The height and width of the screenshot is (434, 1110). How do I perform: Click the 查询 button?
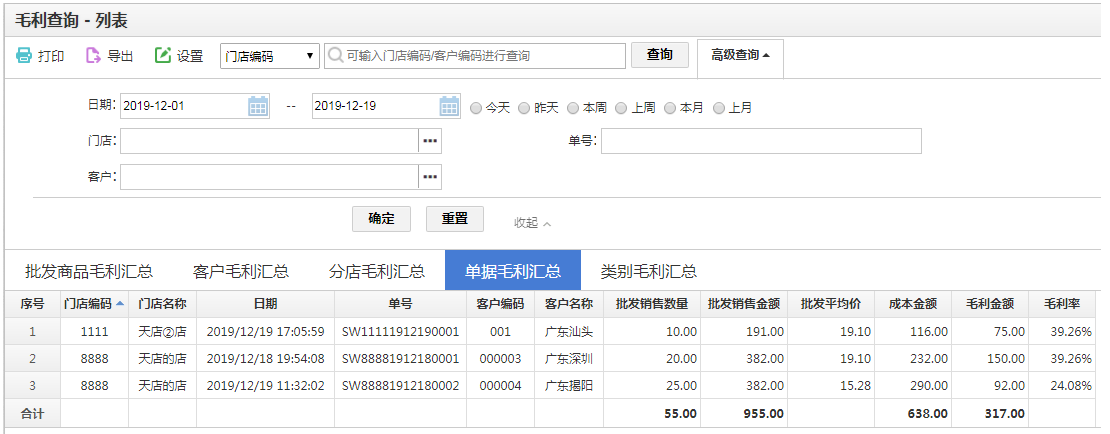[x=660, y=55]
